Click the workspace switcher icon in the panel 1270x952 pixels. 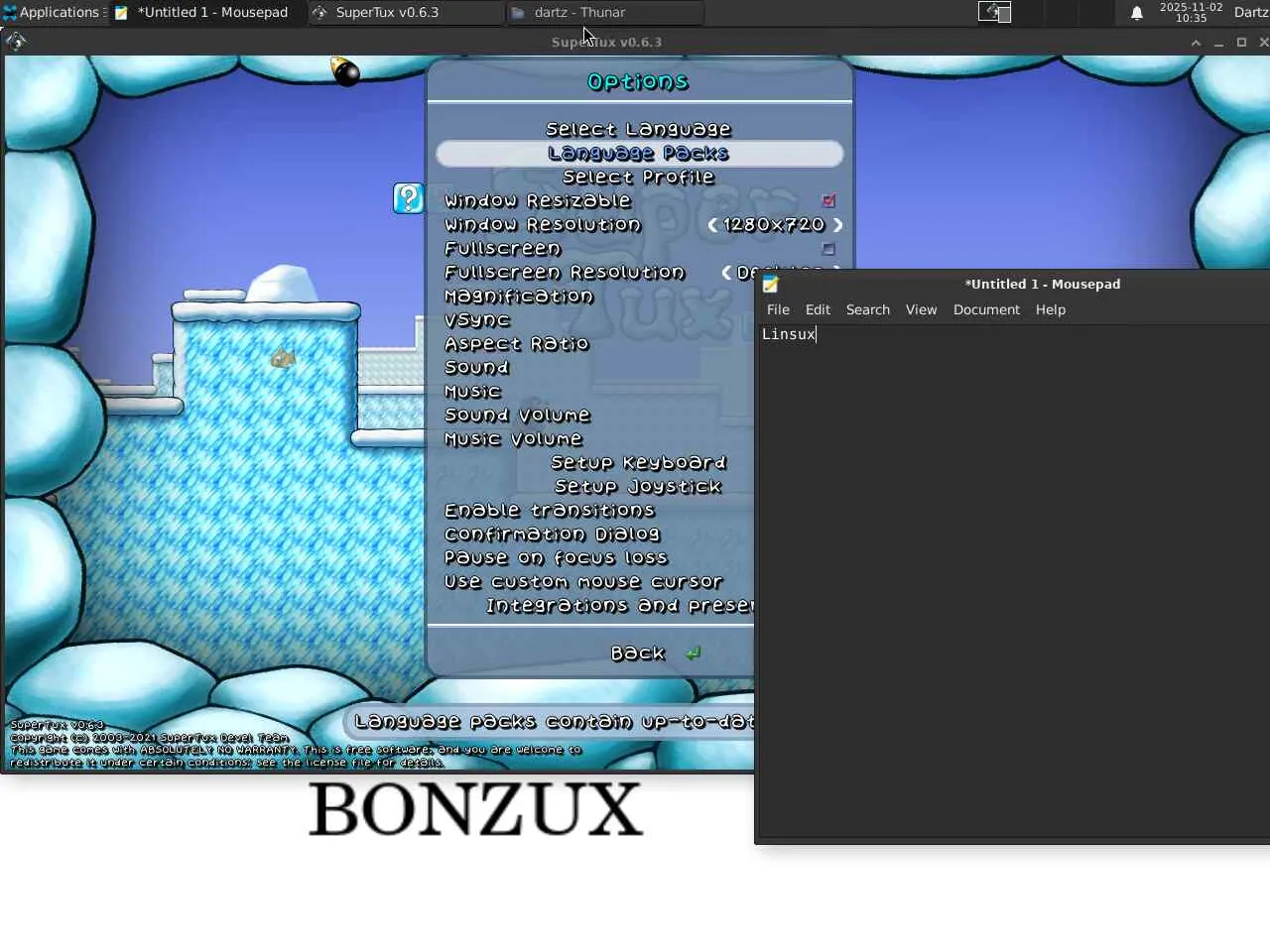click(x=994, y=13)
